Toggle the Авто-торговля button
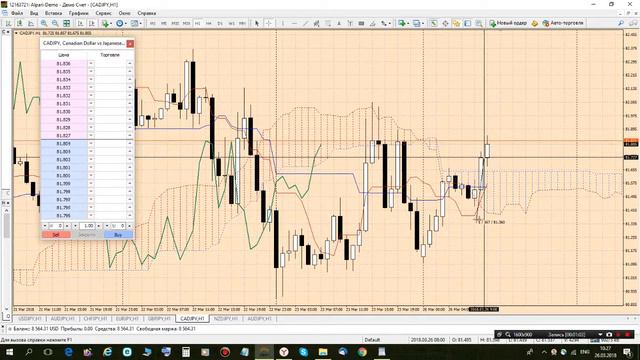 [x=563, y=23]
